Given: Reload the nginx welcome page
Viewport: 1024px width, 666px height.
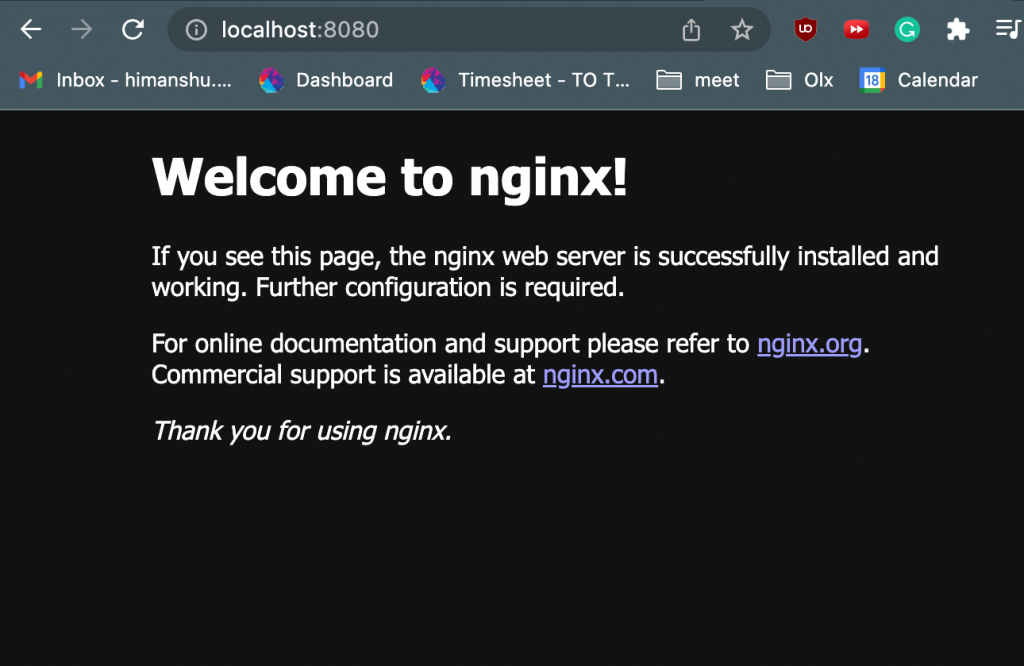Looking at the screenshot, I should [133, 29].
